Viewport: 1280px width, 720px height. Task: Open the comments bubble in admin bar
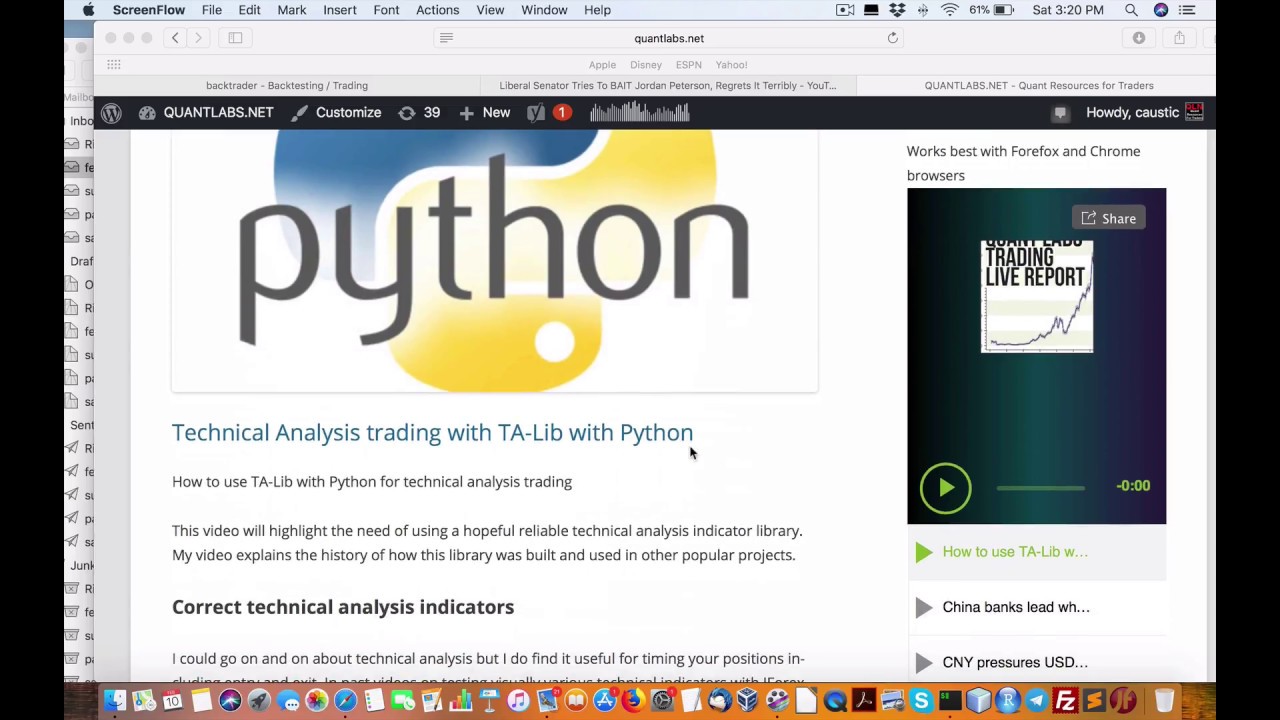point(1060,113)
